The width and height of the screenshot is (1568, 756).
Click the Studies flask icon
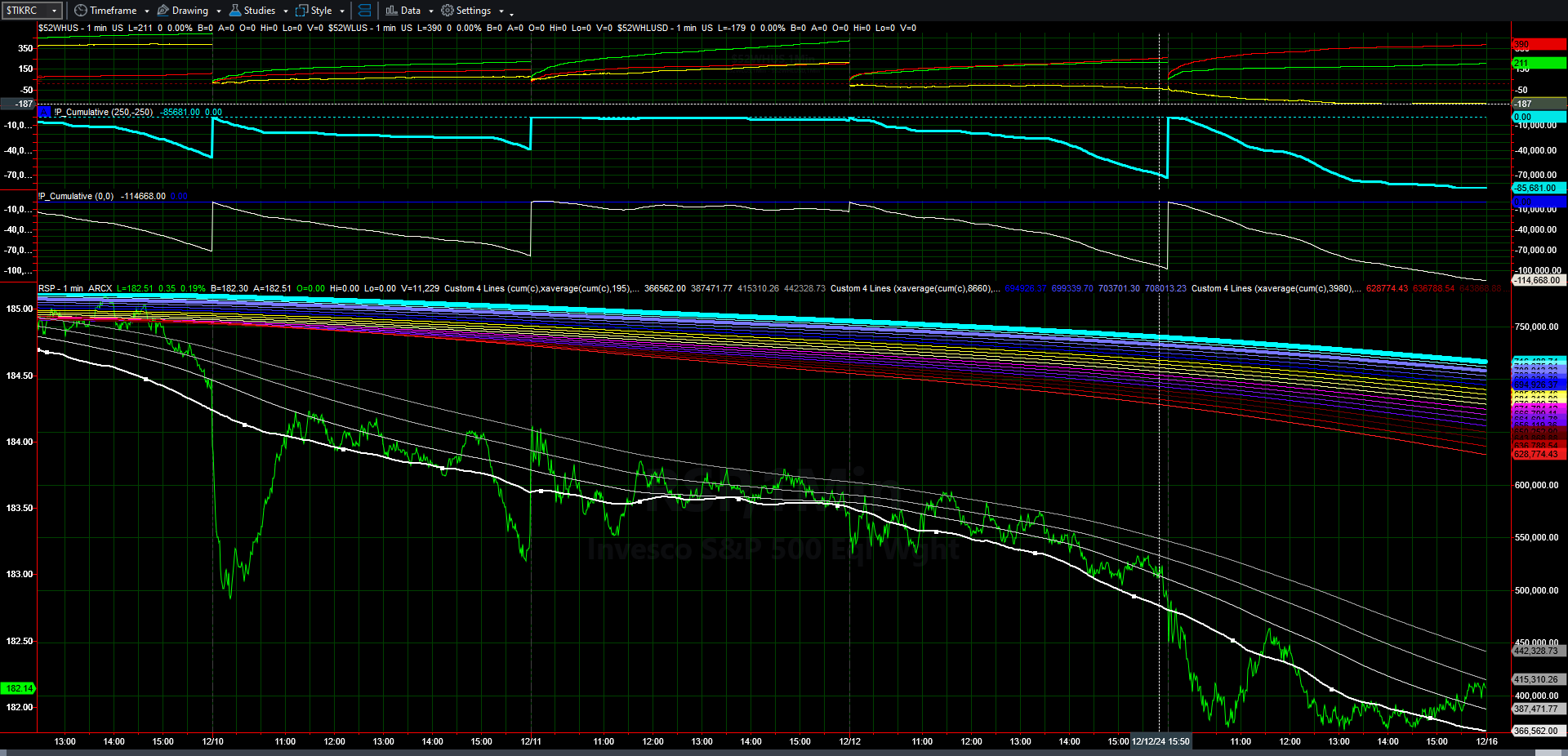pyautogui.click(x=235, y=11)
